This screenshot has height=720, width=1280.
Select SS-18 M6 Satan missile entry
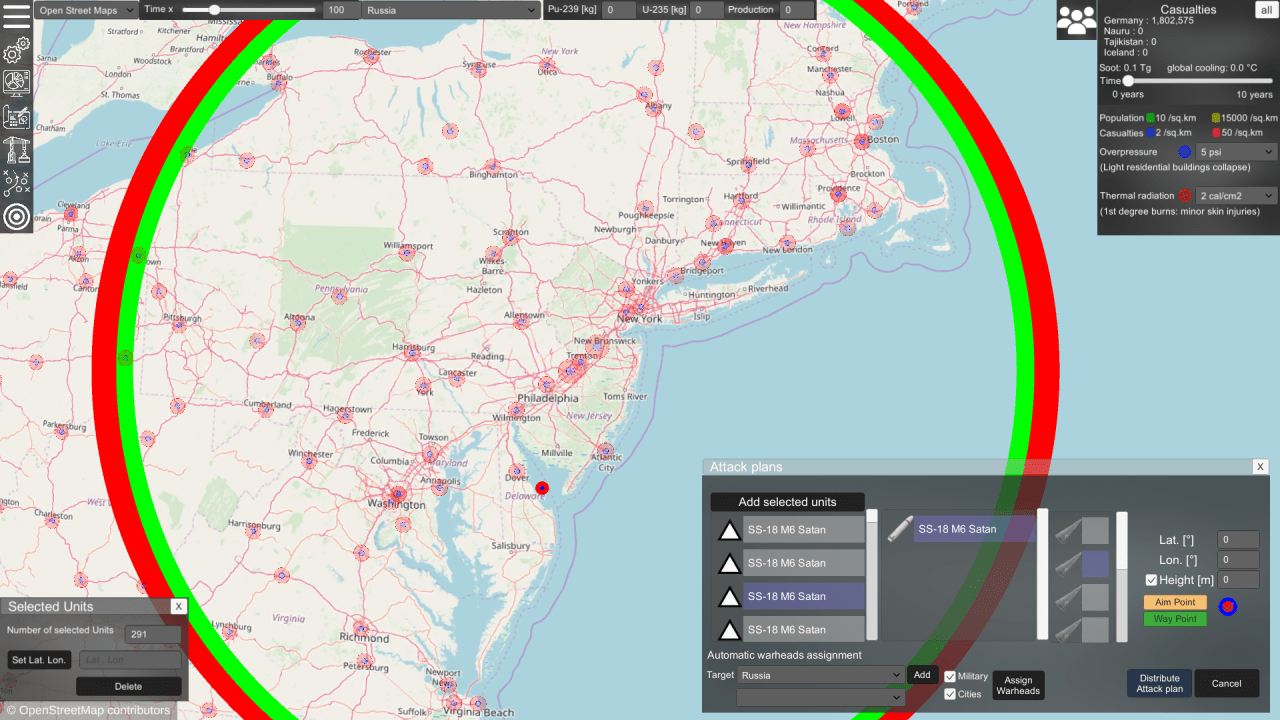point(973,530)
